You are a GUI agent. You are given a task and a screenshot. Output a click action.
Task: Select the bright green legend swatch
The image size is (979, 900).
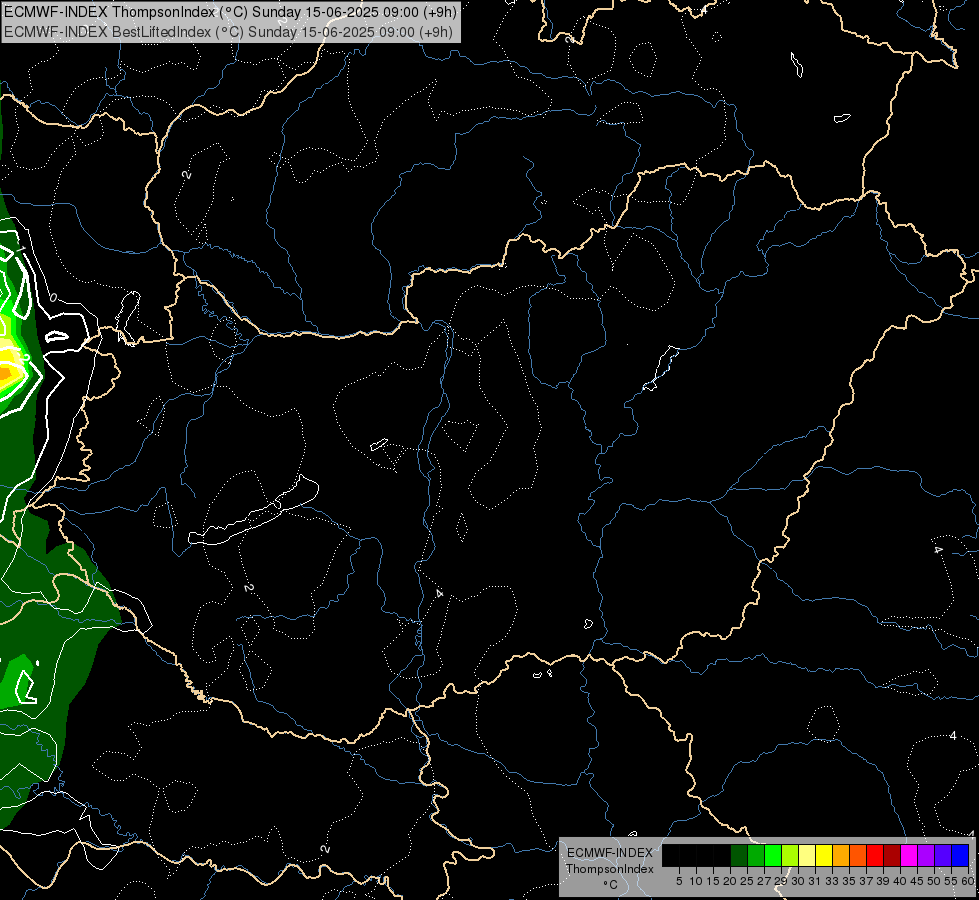pyautogui.click(x=773, y=855)
